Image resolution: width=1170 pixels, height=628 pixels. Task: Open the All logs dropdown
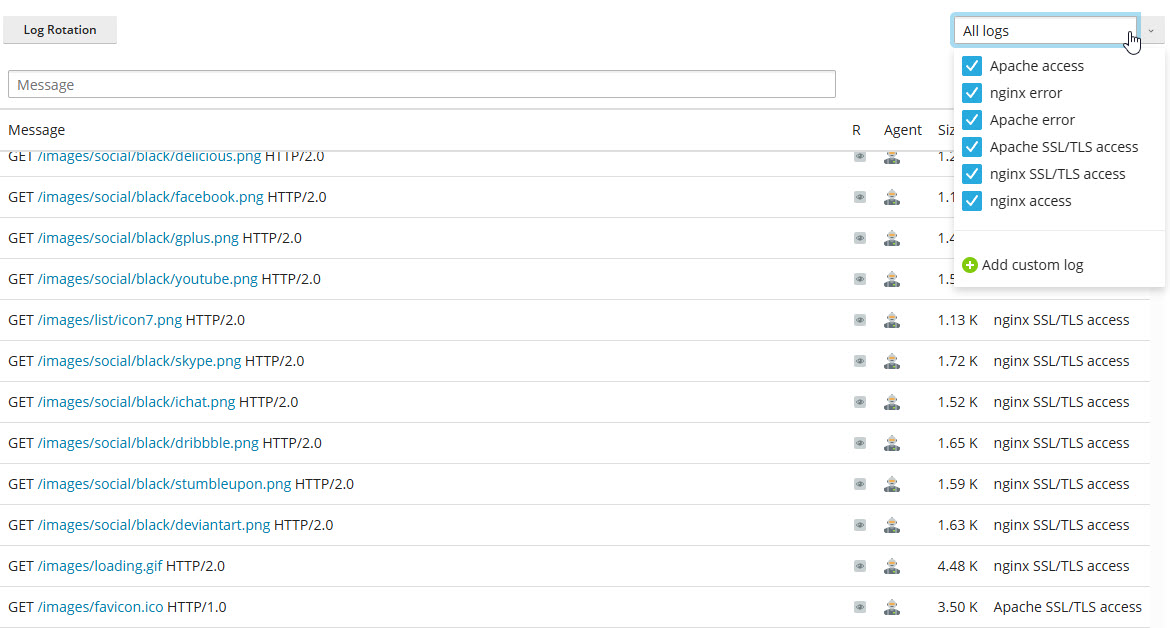point(1045,31)
